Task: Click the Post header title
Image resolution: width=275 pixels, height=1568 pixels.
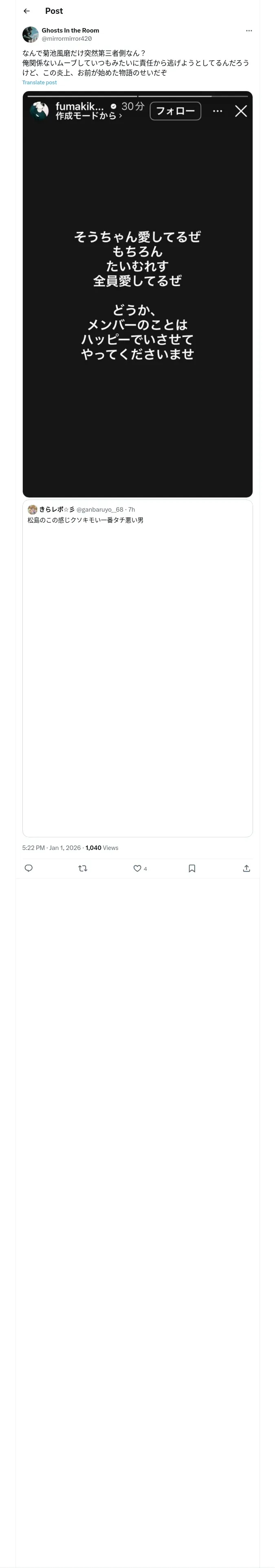Action: click(x=54, y=11)
